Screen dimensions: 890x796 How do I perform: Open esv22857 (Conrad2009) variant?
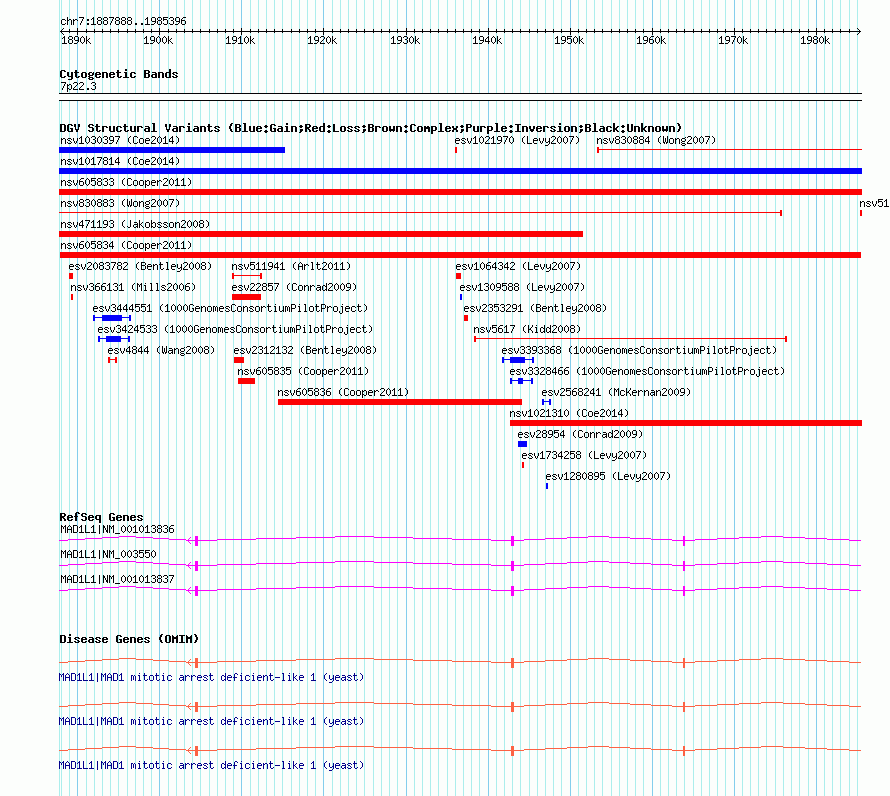(294, 287)
